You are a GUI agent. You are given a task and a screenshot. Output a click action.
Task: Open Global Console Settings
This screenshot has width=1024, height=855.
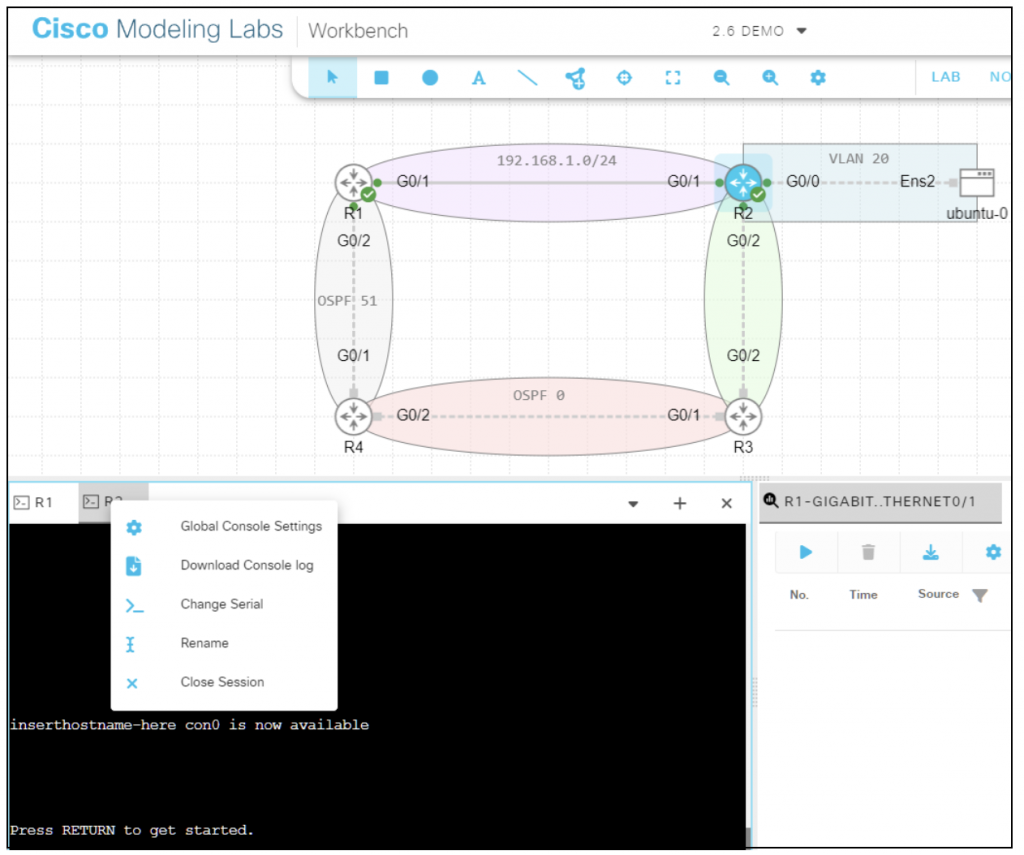[x=250, y=526]
